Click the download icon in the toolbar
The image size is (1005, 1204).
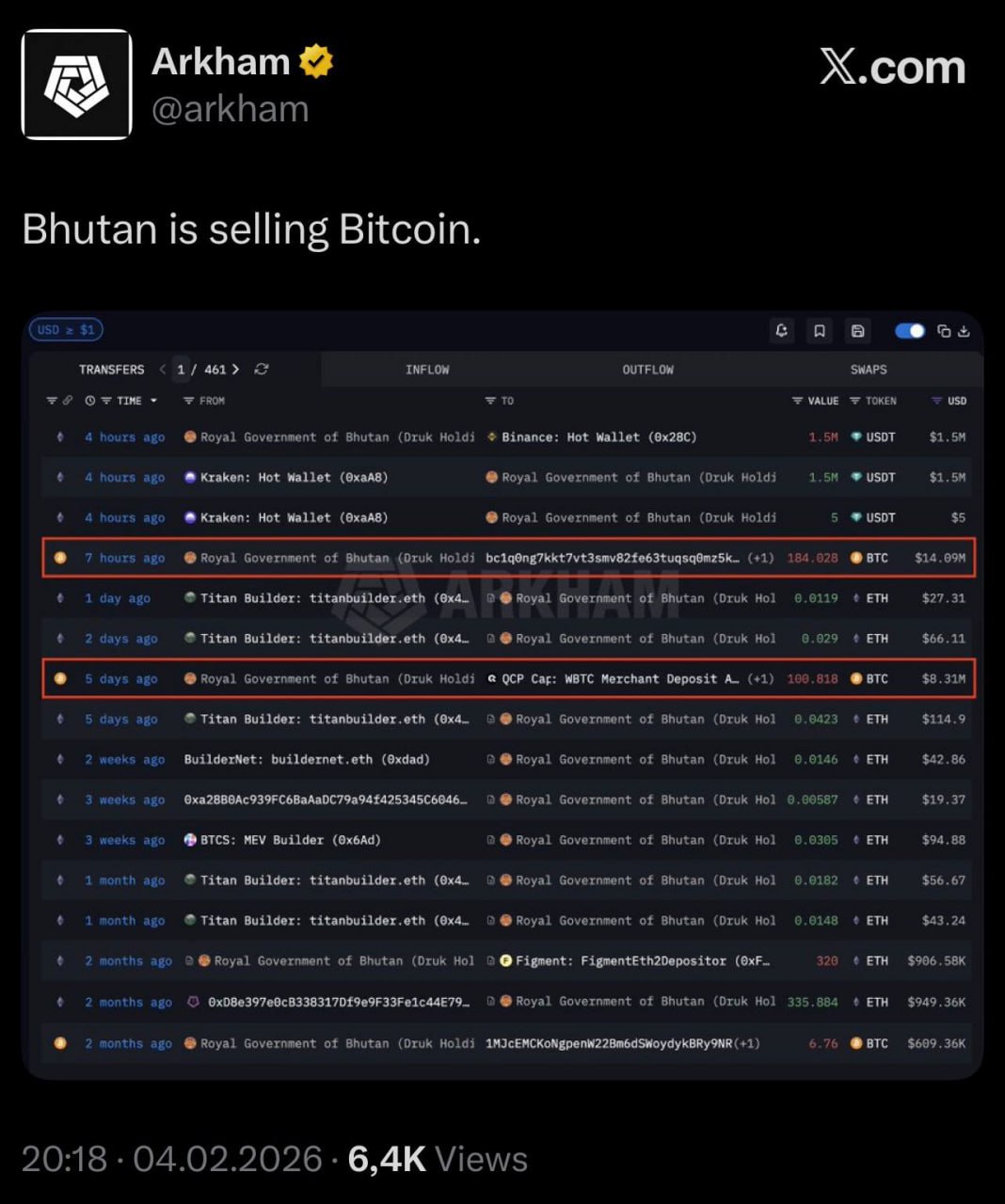[964, 331]
